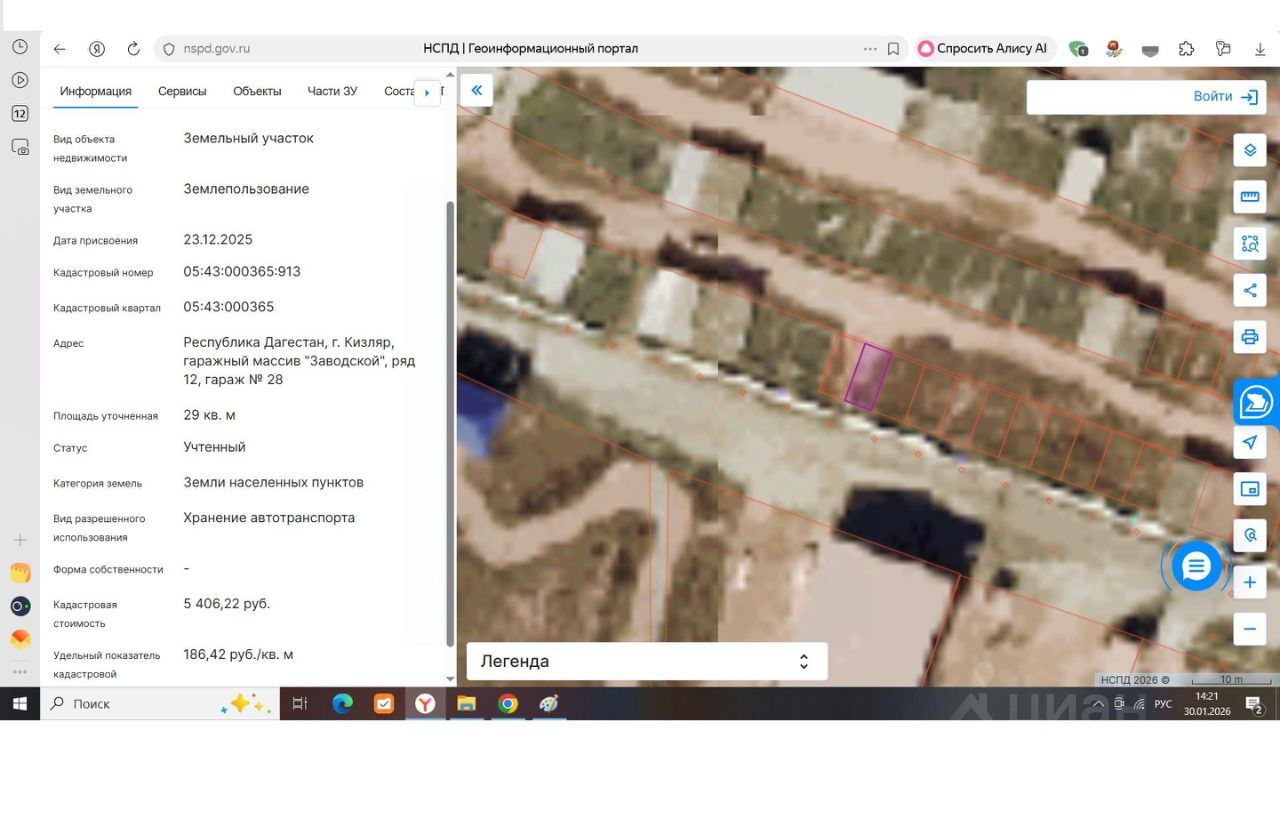Open the browser extensions puzzle icon

pyautogui.click(x=1187, y=48)
